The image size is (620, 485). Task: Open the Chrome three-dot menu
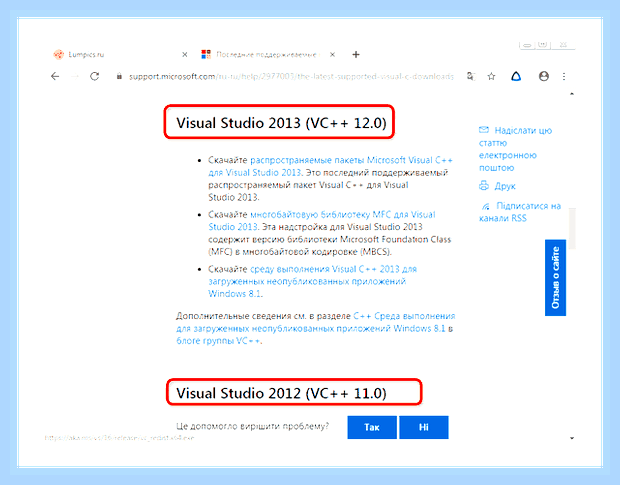[x=564, y=76]
